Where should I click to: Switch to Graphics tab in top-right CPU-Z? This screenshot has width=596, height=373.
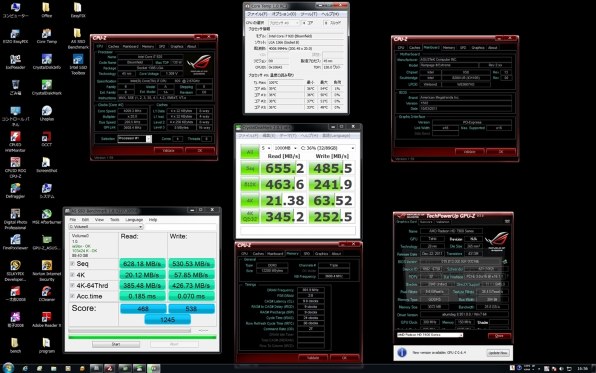[x=478, y=48]
